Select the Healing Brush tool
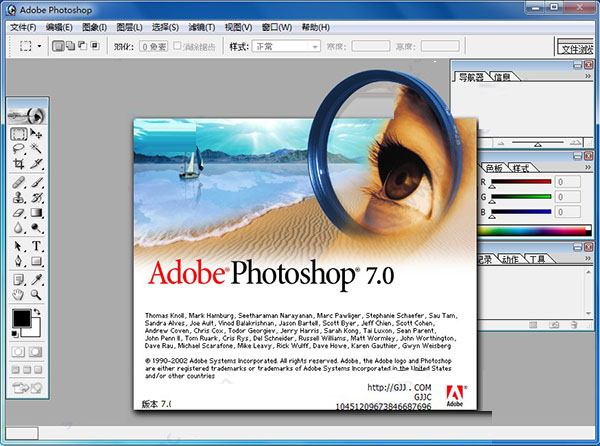The image size is (600, 446). click(x=18, y=182)
